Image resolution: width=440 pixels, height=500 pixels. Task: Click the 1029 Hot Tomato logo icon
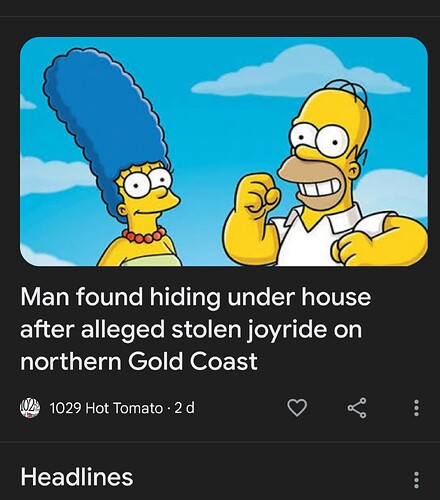(30, 408)
